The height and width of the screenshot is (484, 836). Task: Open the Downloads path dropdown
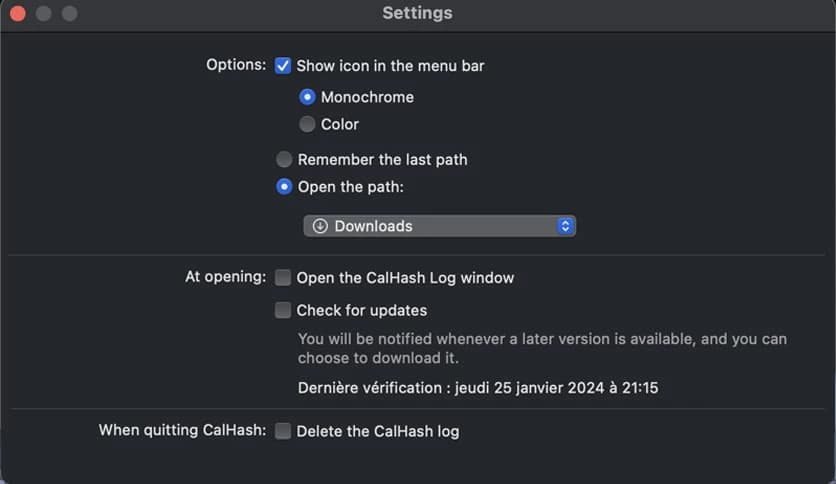[x=439, y=226]
